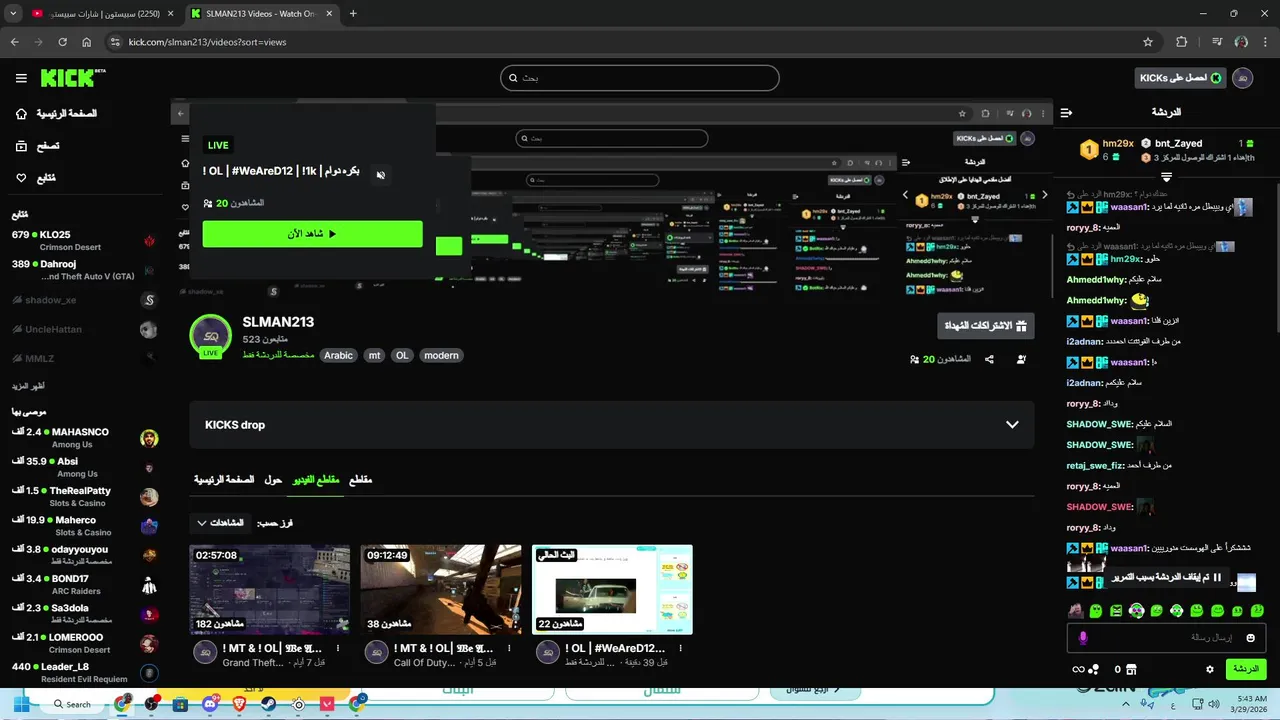
Task: Open options menu for Grand Theft video
Action: 337,649
